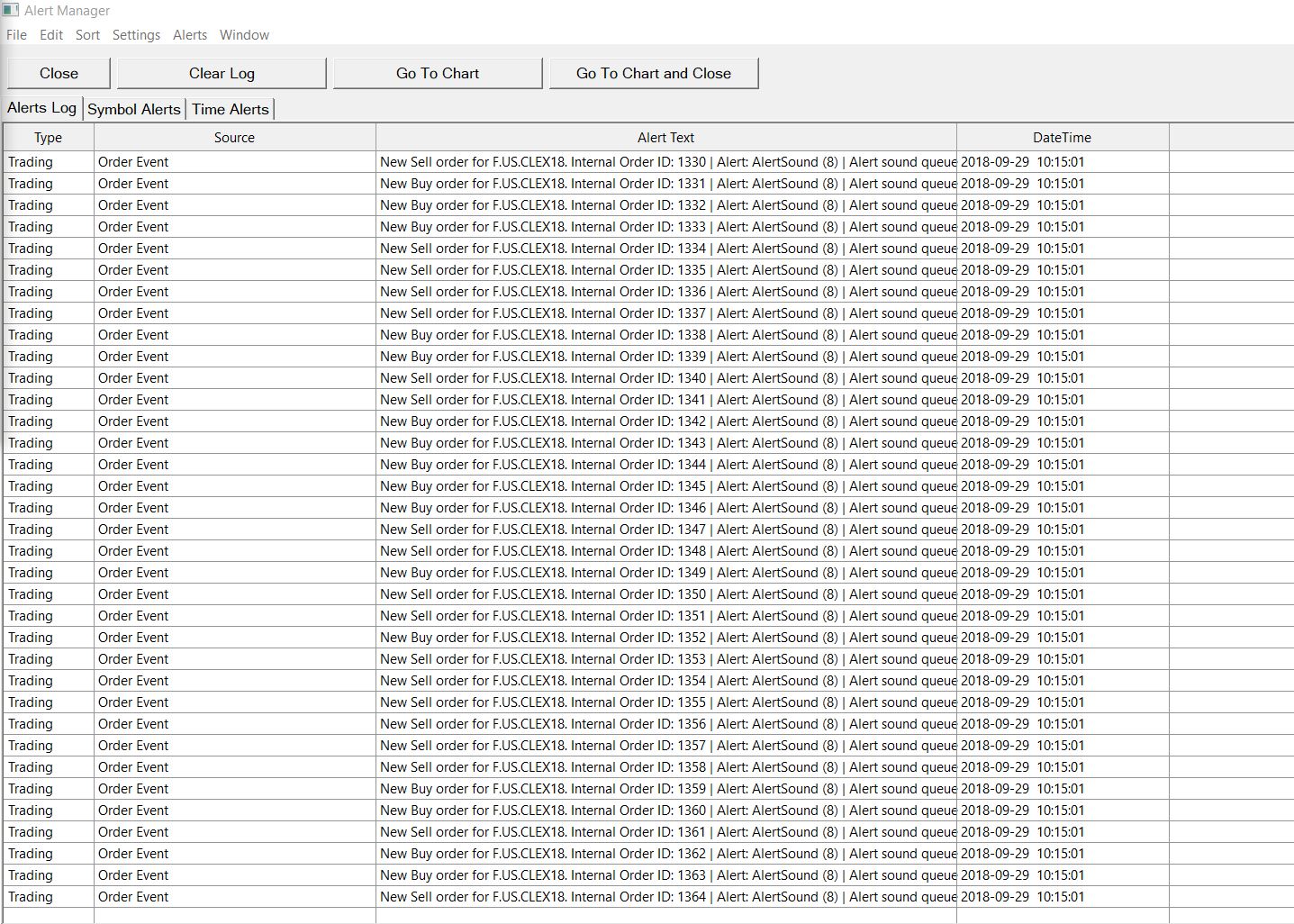Click the Alert Text column header
Image resolution: width=1294 pixels, height=924 pixels.
point(665,138)
